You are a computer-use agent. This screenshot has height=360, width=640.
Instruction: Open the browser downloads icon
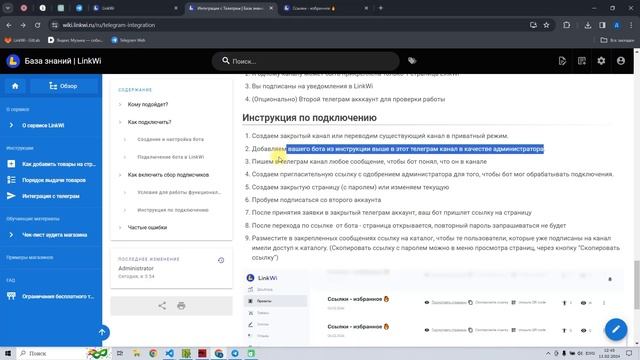coord(588,25)
